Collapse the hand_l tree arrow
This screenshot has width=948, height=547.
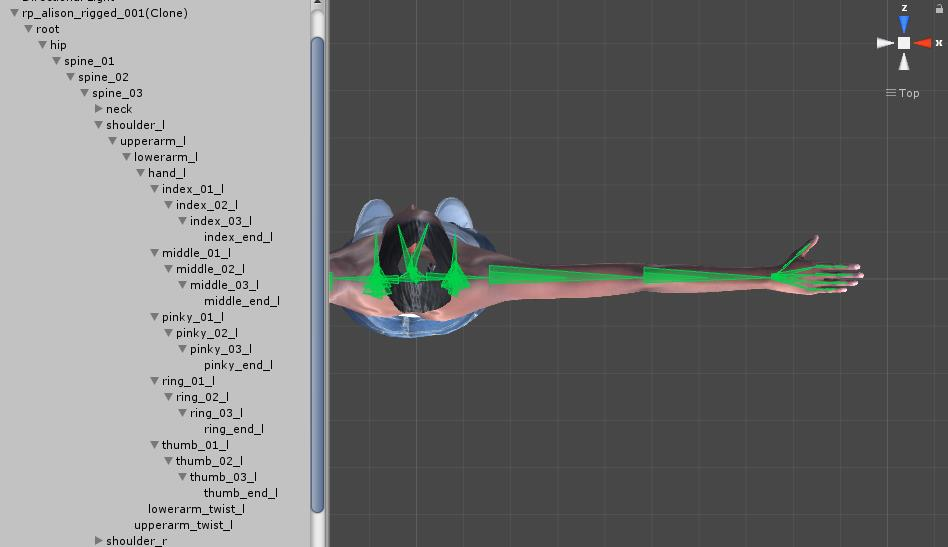(x=140, y=173)
